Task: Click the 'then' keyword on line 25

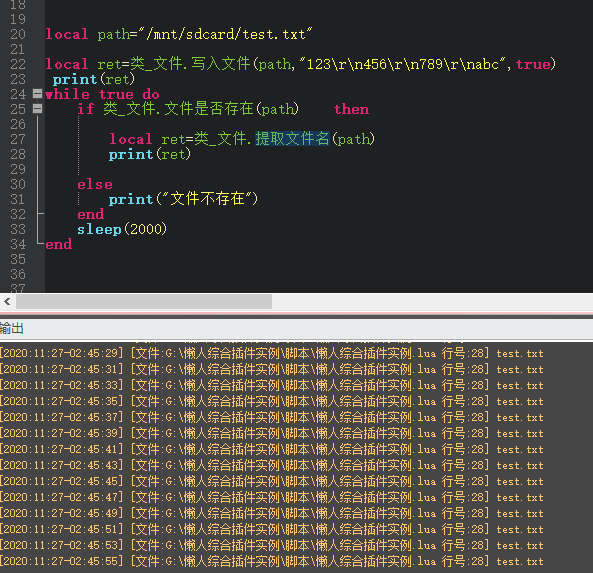Action: [x=351, y=109]
